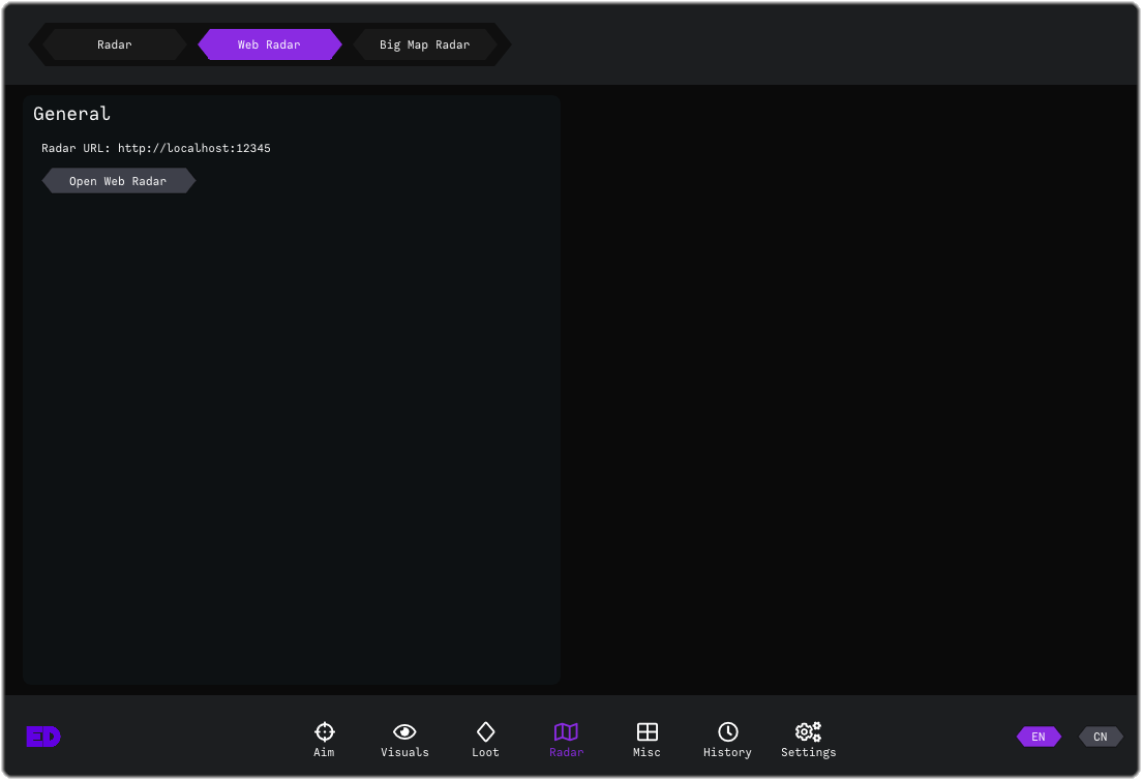Click the purple logo in bottom bar
Screen dimensions: 1142x780
(43, 737)
